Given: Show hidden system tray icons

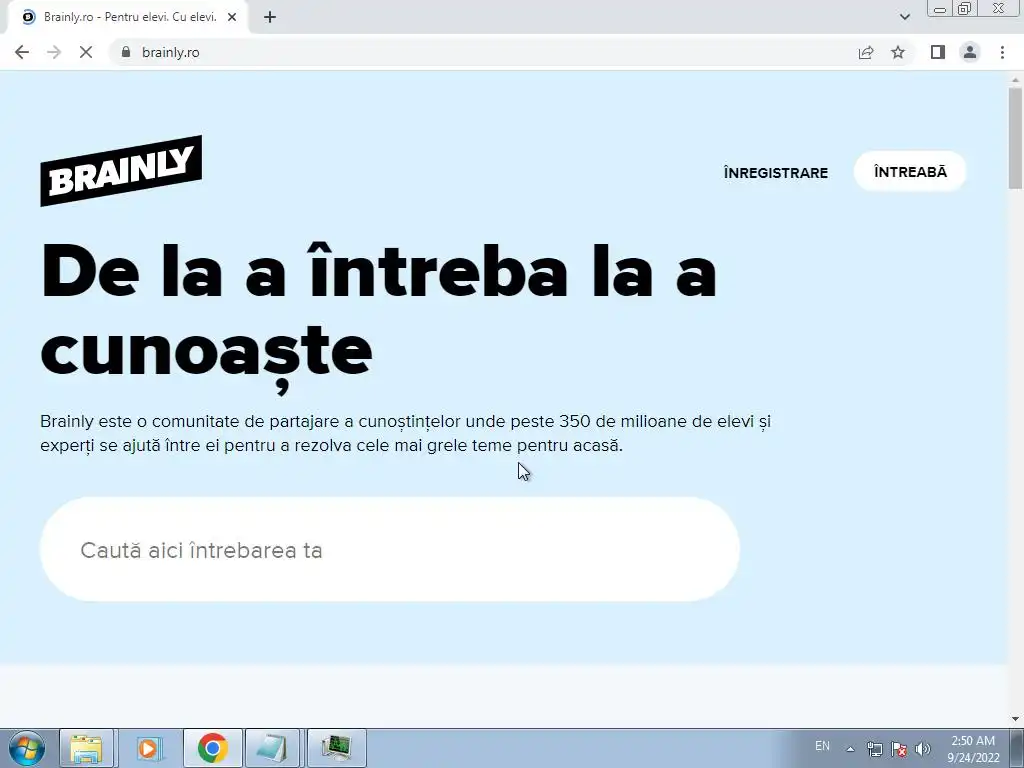Looking at the screenshot, I should (850, 749).
